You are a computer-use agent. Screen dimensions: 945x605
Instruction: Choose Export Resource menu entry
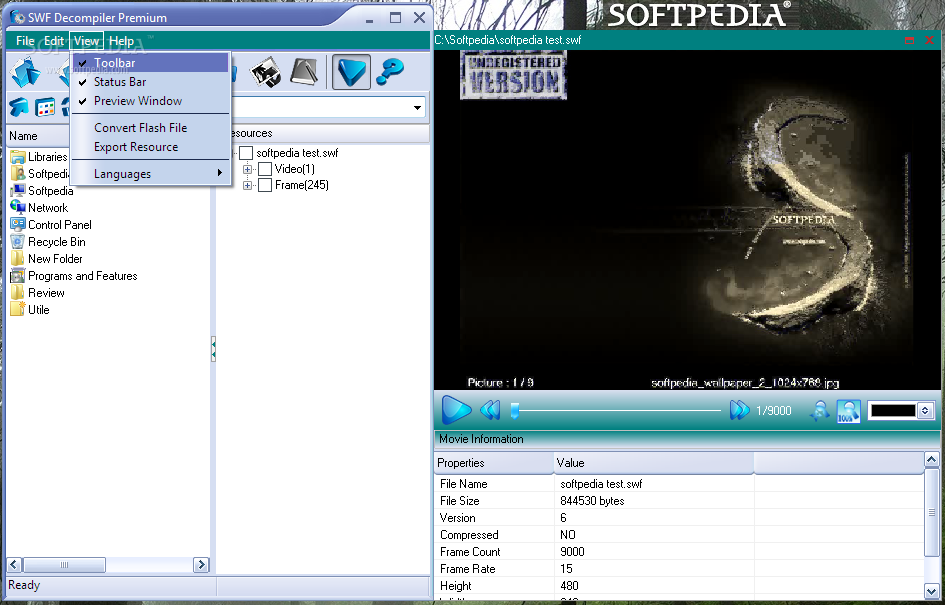click(150, 147)
